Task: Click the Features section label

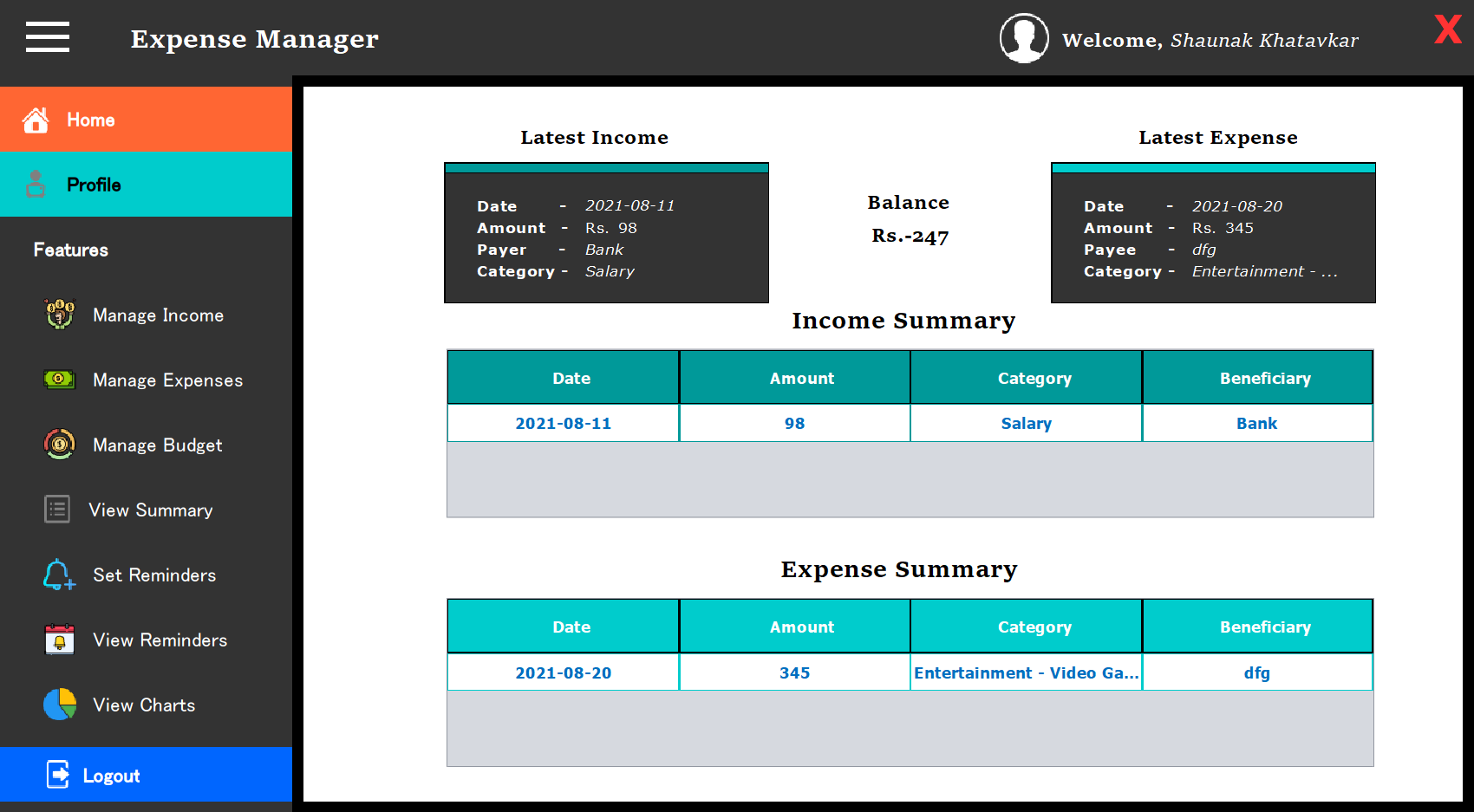Action: 71,250
